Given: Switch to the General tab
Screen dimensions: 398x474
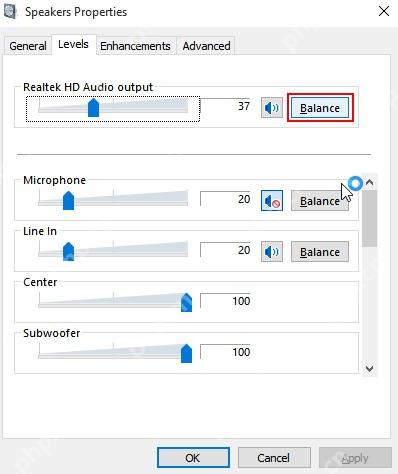Looking at the screenshot, I should [28, 46].
